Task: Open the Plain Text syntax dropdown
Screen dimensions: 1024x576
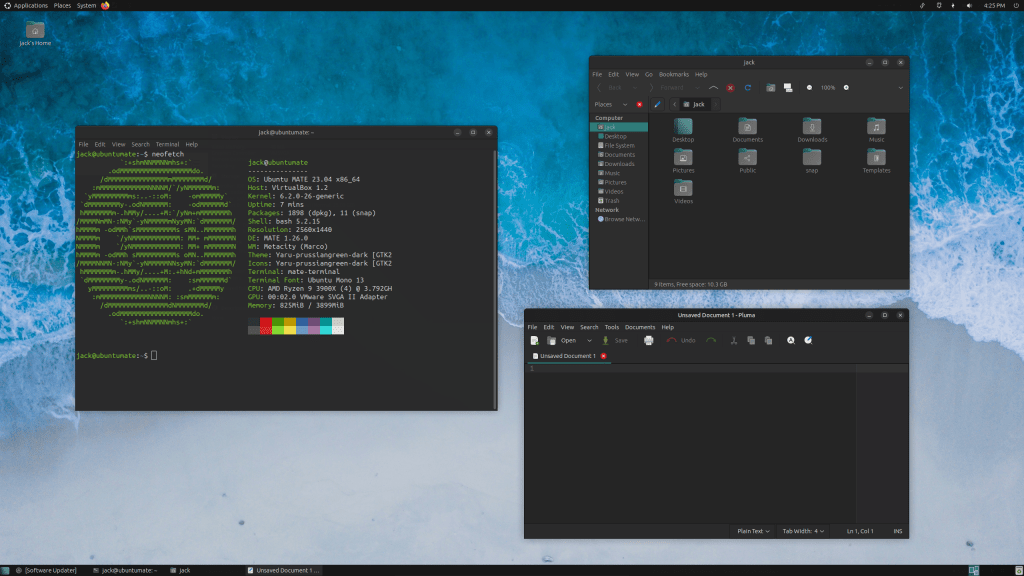Action: point(753,531)
